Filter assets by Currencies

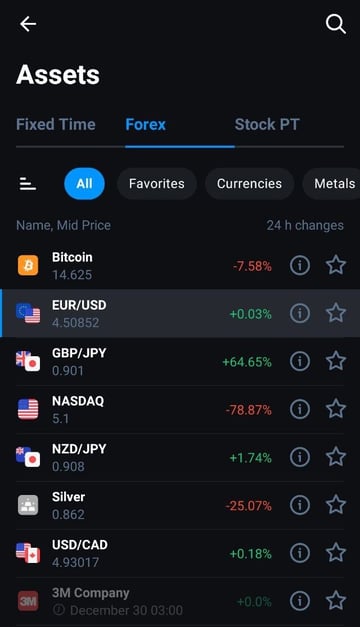coord(249,184)
